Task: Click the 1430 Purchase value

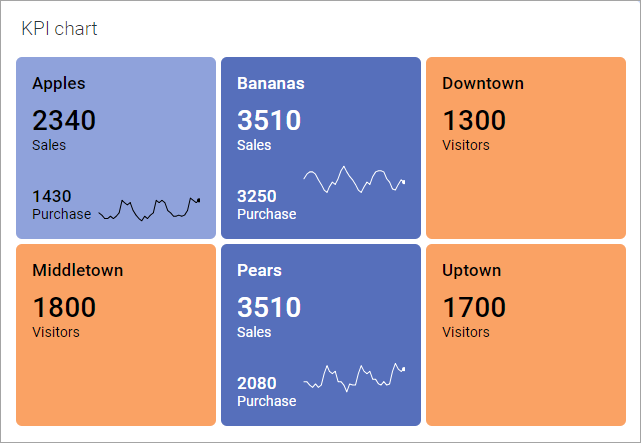Action: [x=52, y=196]
